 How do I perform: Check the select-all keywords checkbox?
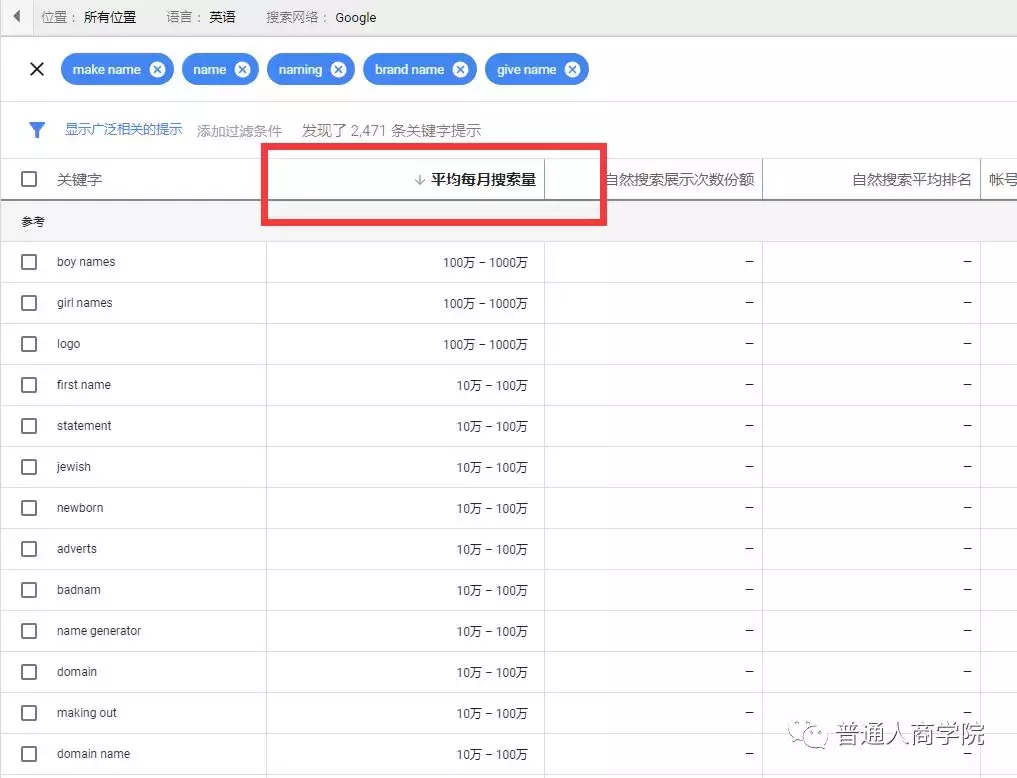click(x=27, y=179)
